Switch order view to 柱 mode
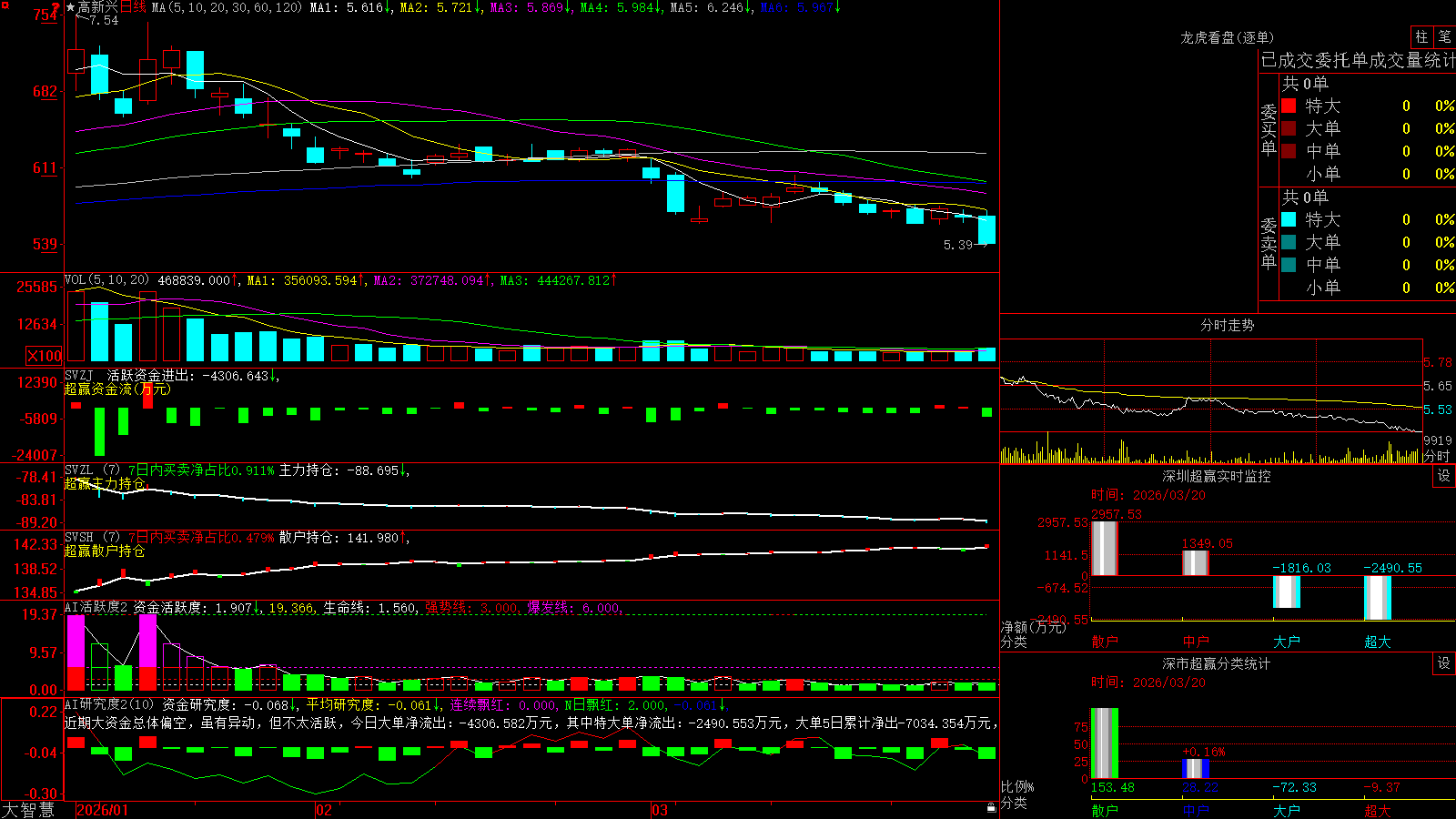This screenshot has width=1456, height=819. click(x=1421, y=36)
